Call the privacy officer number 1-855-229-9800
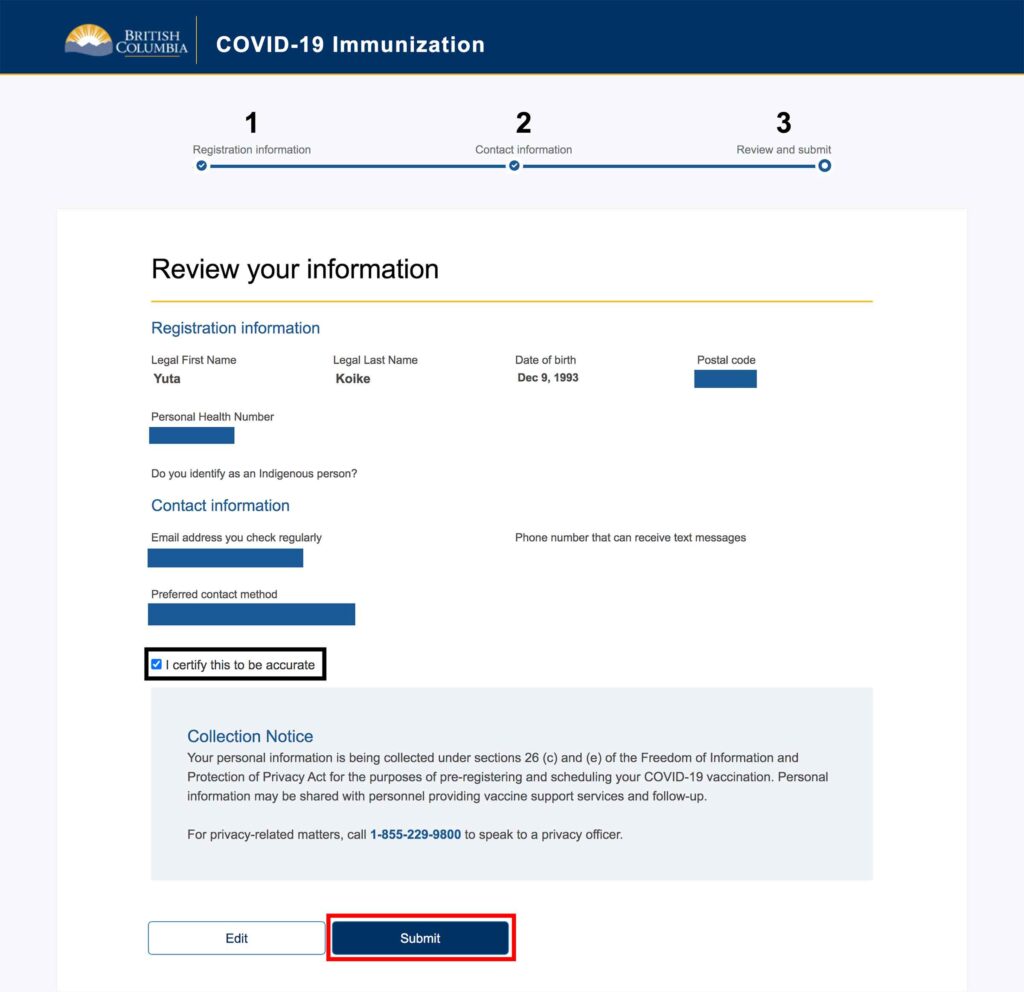The width and height of the screenshot is (1024, 992). 415,834
